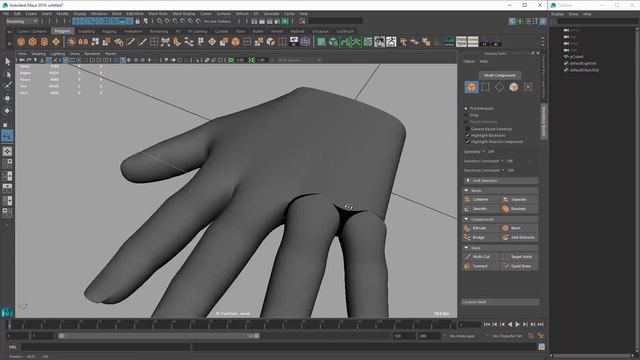Click the polygon cylinder shelf icon

(x=44, y=42)
